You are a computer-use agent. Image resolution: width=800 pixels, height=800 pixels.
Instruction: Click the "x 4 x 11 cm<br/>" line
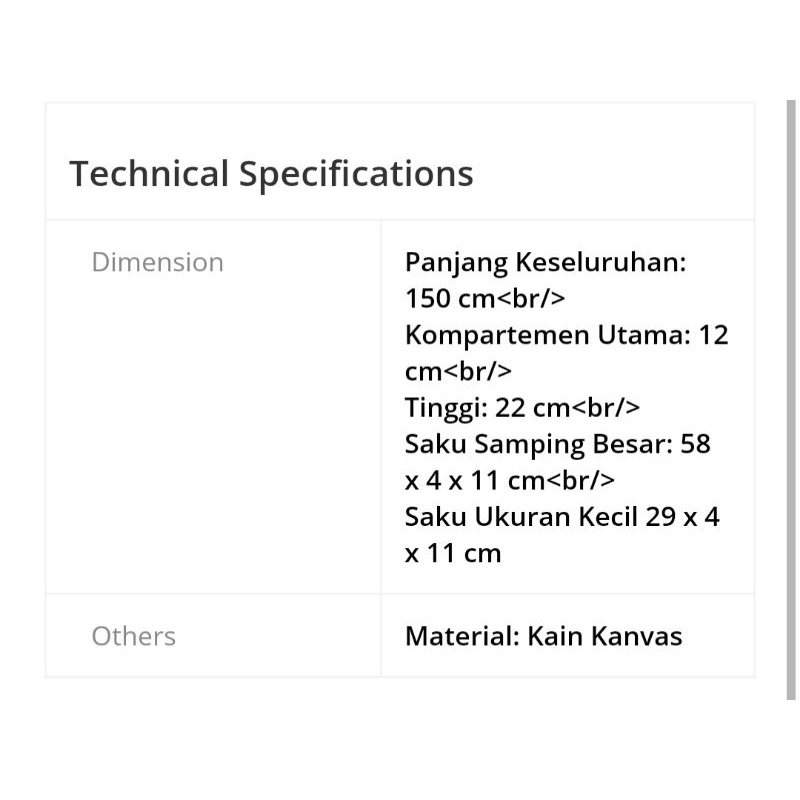(x=510, y=480)
